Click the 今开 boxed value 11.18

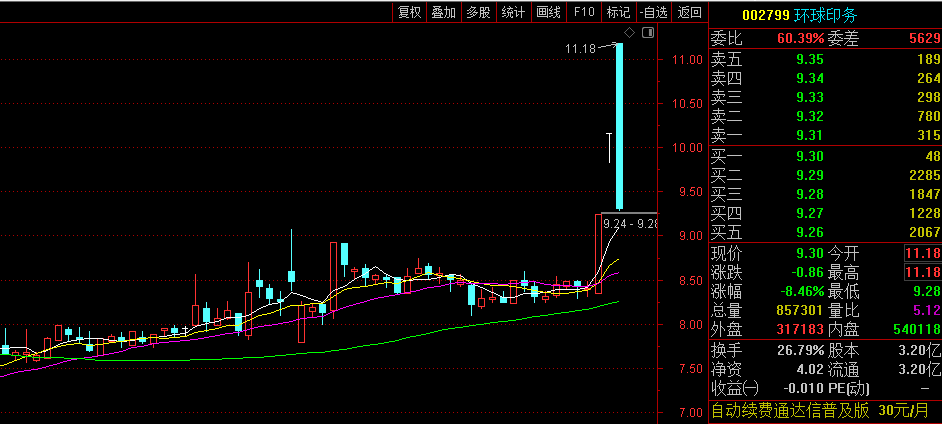tap(922, 253)
